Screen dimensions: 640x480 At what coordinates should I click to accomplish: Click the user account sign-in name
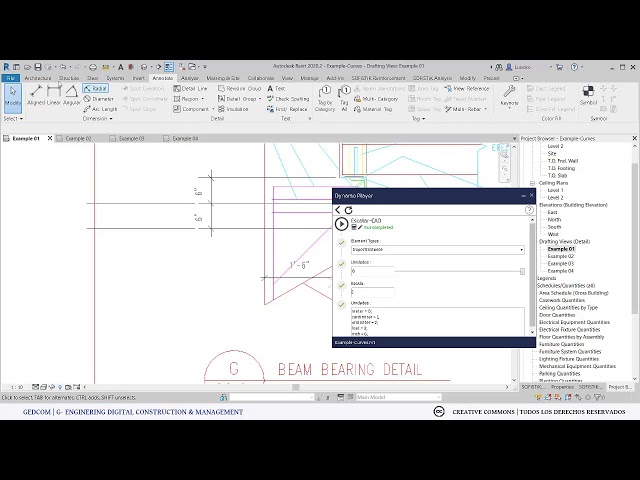(x=522, y=67)
